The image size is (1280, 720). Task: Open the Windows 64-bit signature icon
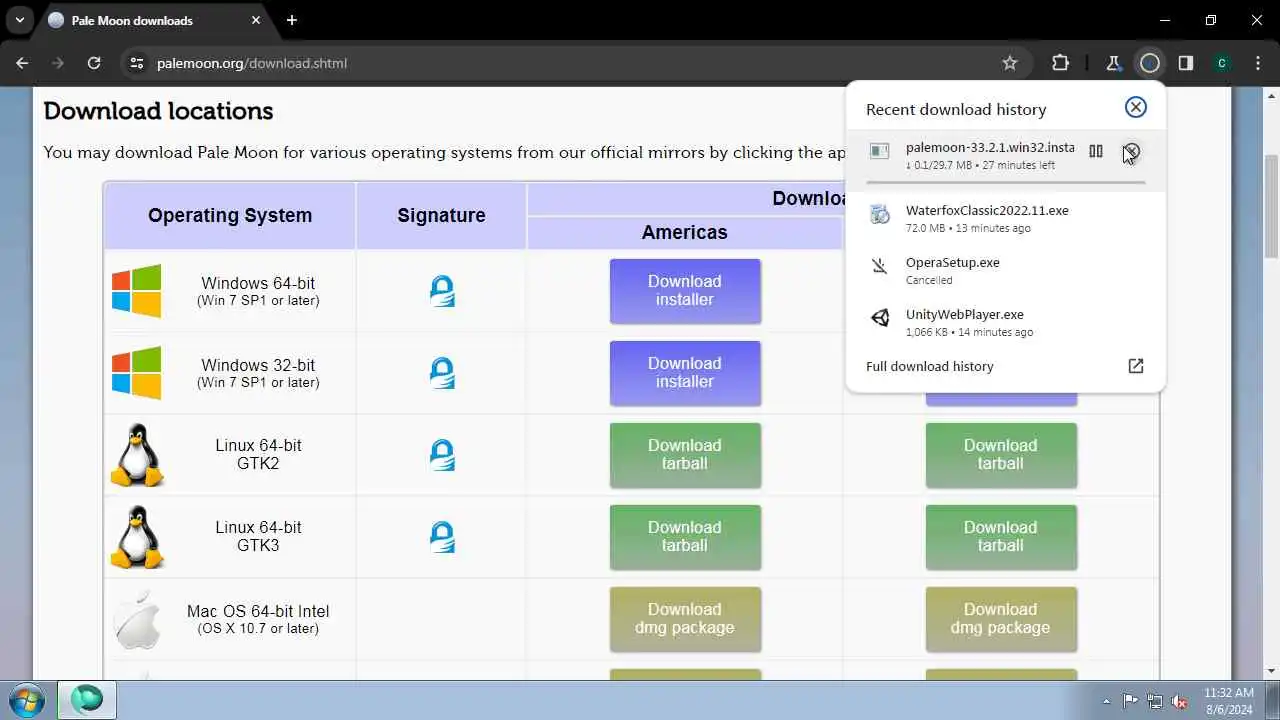442,291
